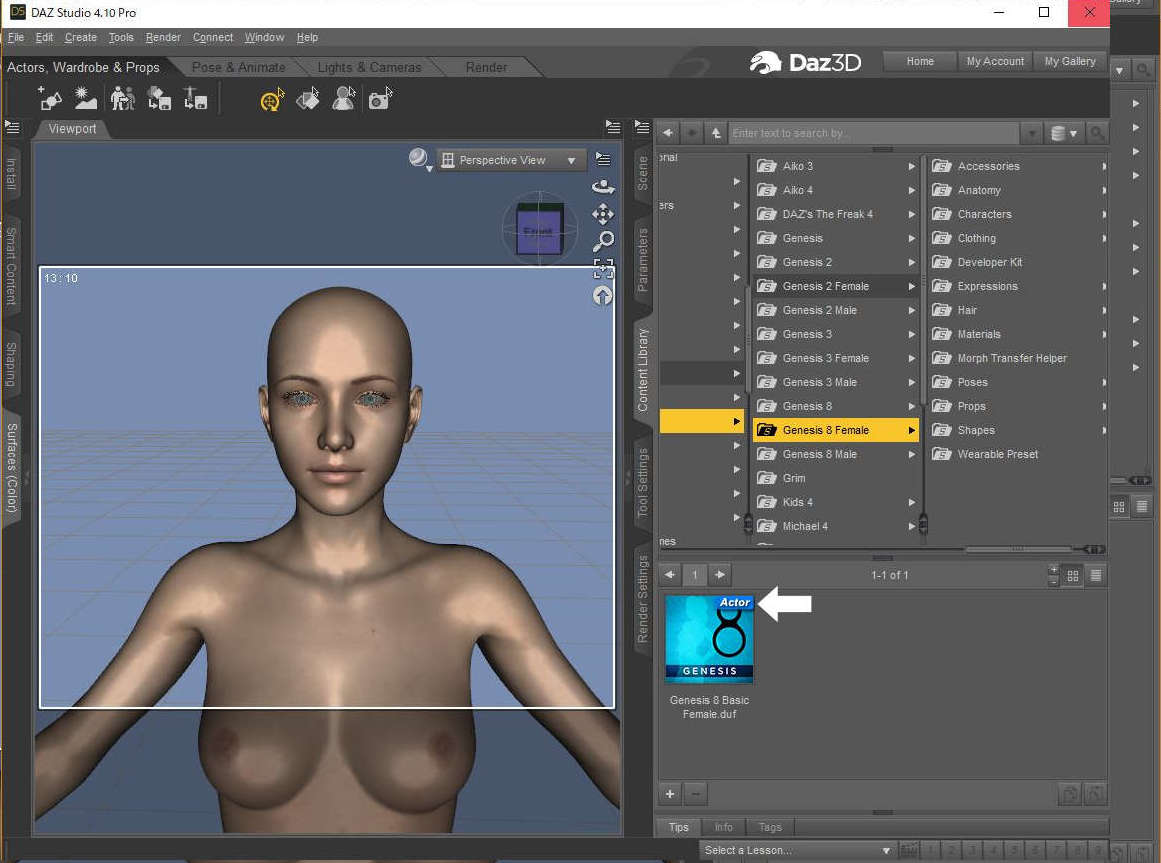Image resolution: width=1161 pixels, height=863 pixels.
Task: Open the Viewport pane options menu icon
Action: (612, 127)
